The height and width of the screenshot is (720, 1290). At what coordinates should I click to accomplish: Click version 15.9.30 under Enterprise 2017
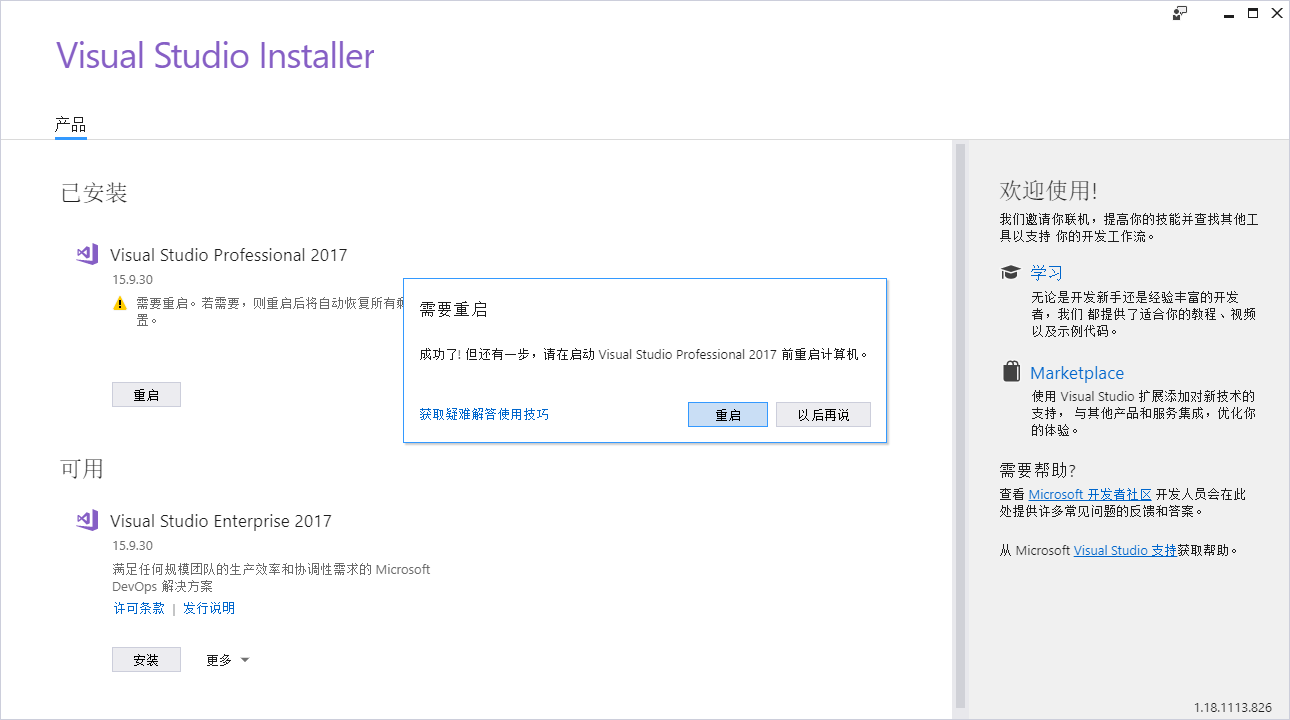[x=132, y=546]
